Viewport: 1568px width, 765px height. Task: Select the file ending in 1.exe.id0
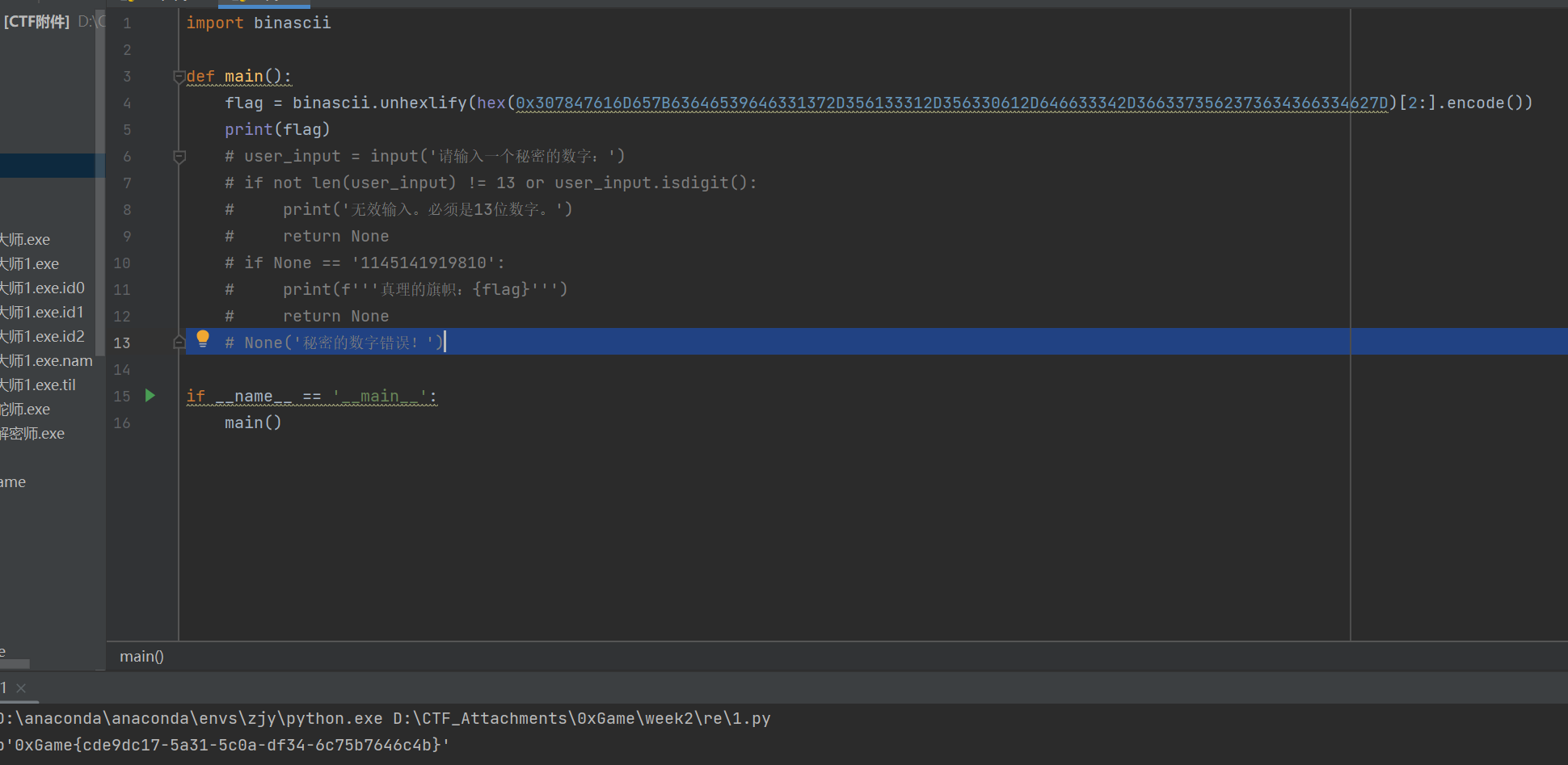[42, 288]
